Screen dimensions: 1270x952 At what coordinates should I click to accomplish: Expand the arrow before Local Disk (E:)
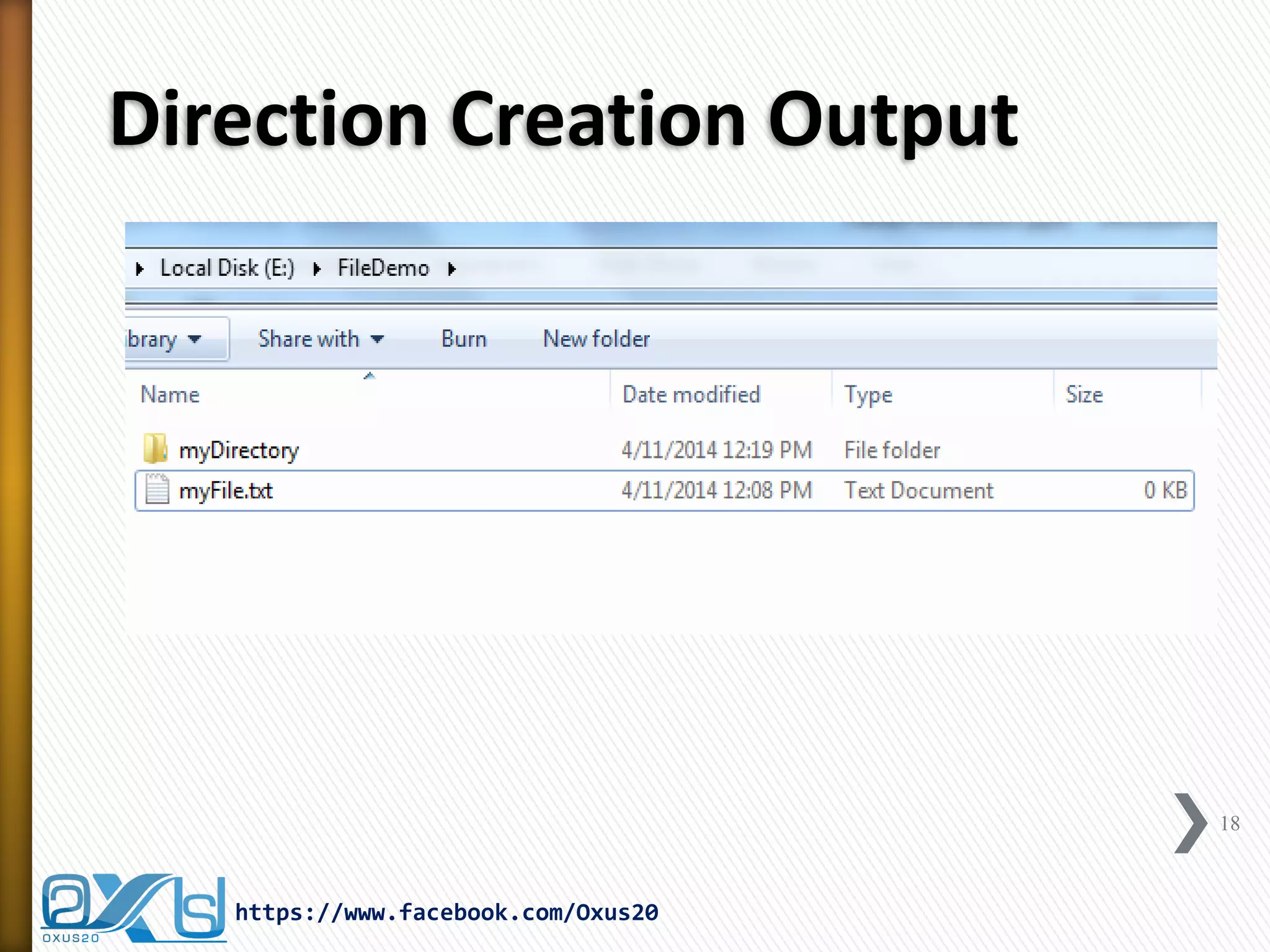tap(140, 269)
